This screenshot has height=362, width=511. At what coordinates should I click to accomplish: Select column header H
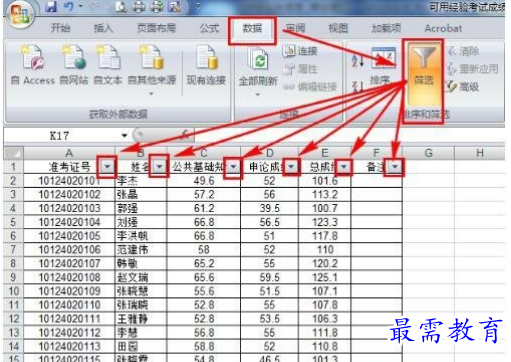pos(480,153)
